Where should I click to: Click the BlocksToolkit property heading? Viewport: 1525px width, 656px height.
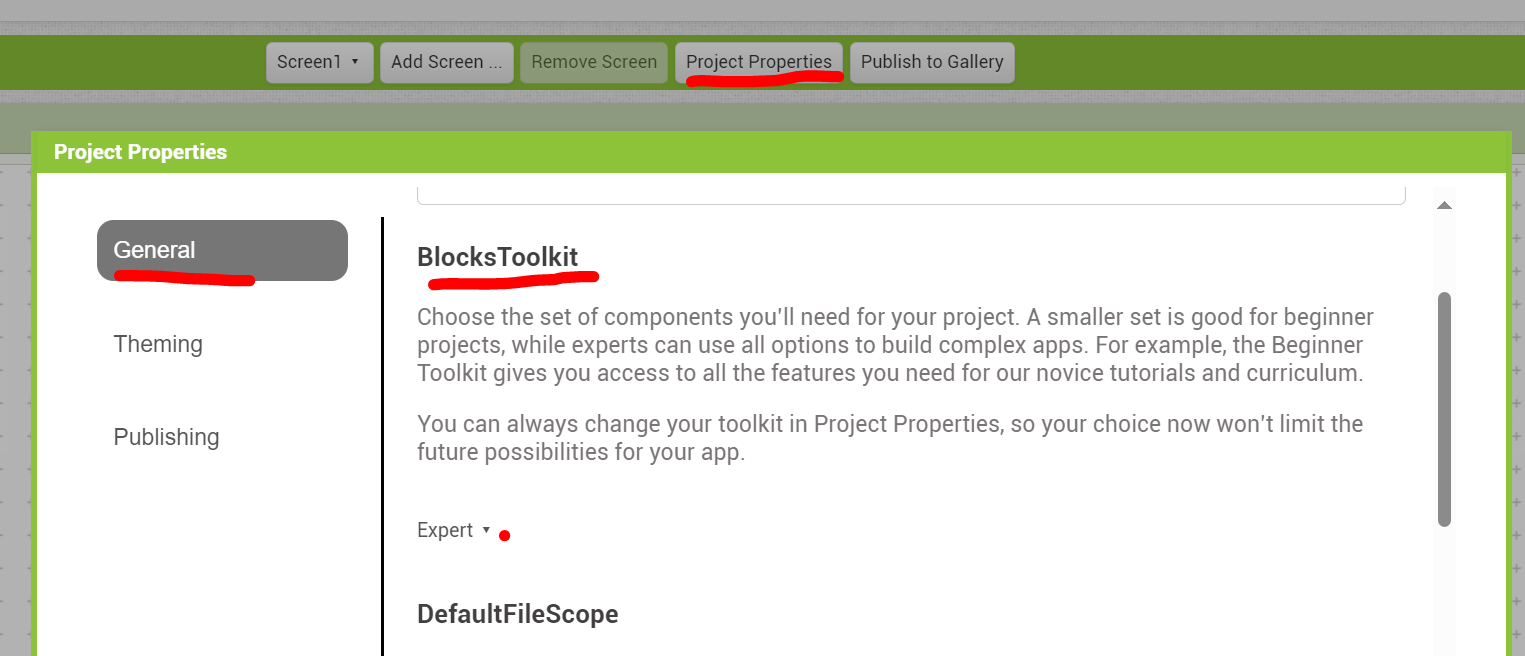pyautogui.click(x=497, y=257)
